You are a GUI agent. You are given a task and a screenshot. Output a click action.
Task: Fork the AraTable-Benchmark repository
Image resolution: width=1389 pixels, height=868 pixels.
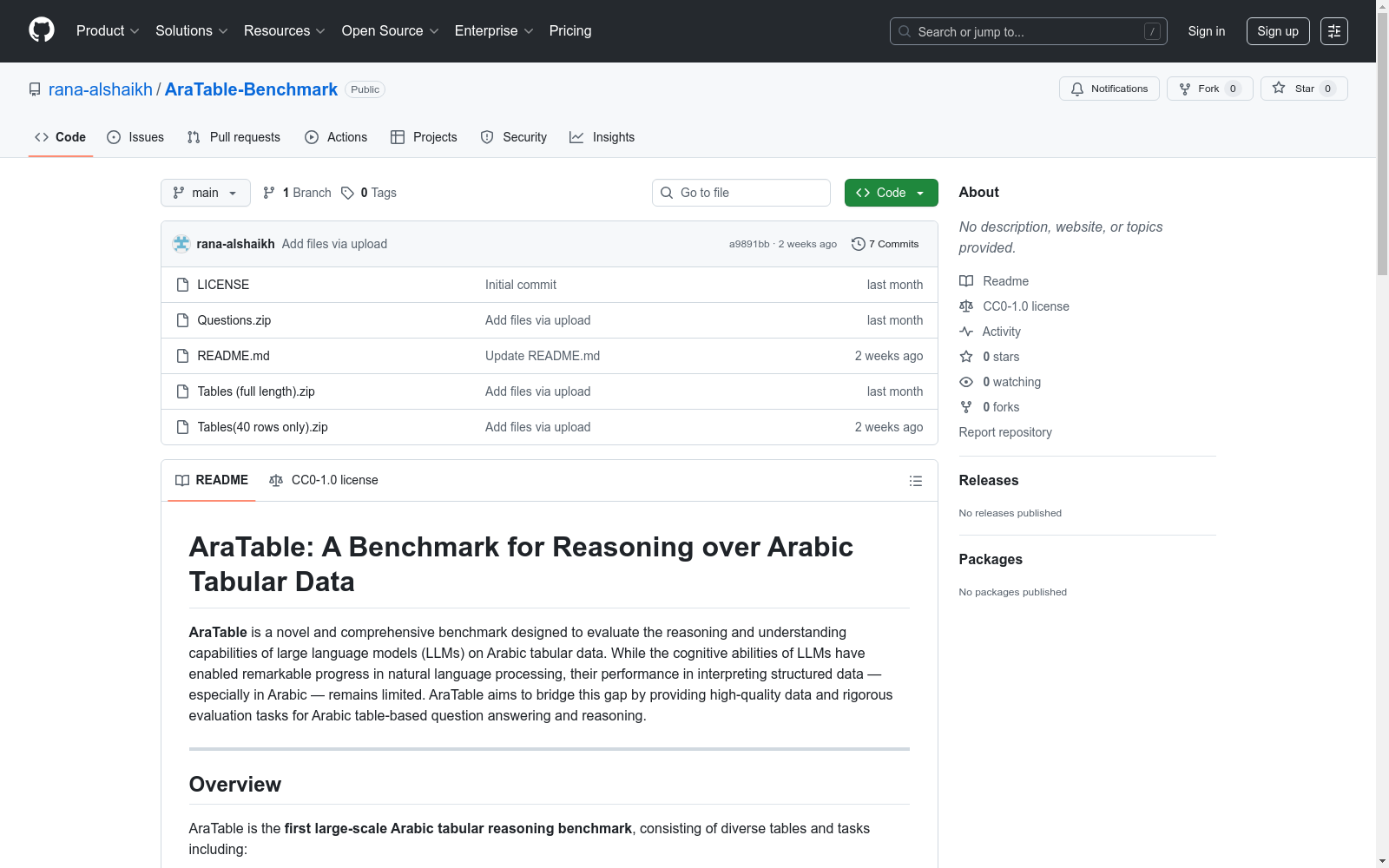[x=1210, y=89]
